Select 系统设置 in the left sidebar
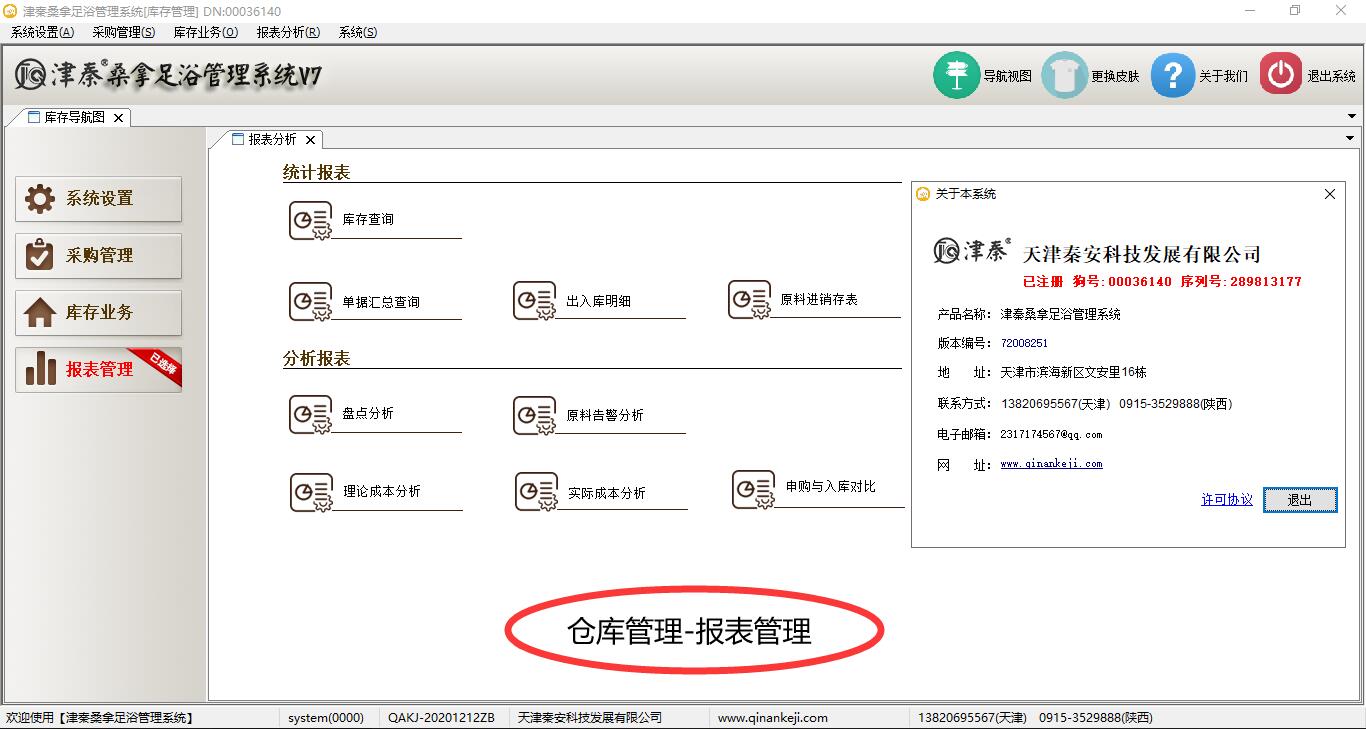This screenshot has width=1366, height=729. click(98, 199)
